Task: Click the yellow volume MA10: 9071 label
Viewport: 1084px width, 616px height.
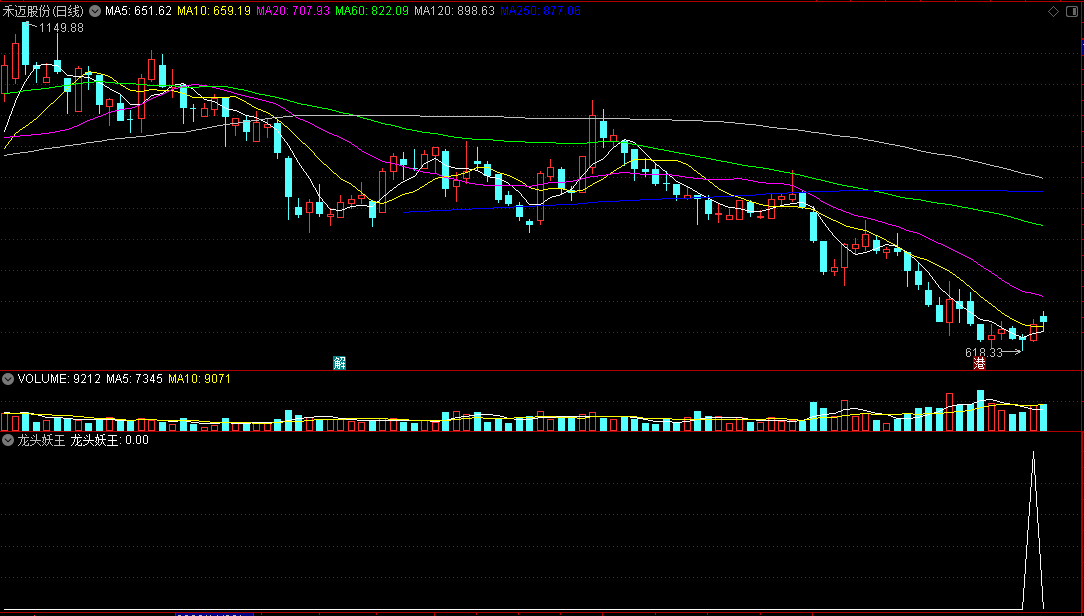Action: pyautogui.click(x=199, y=379)
